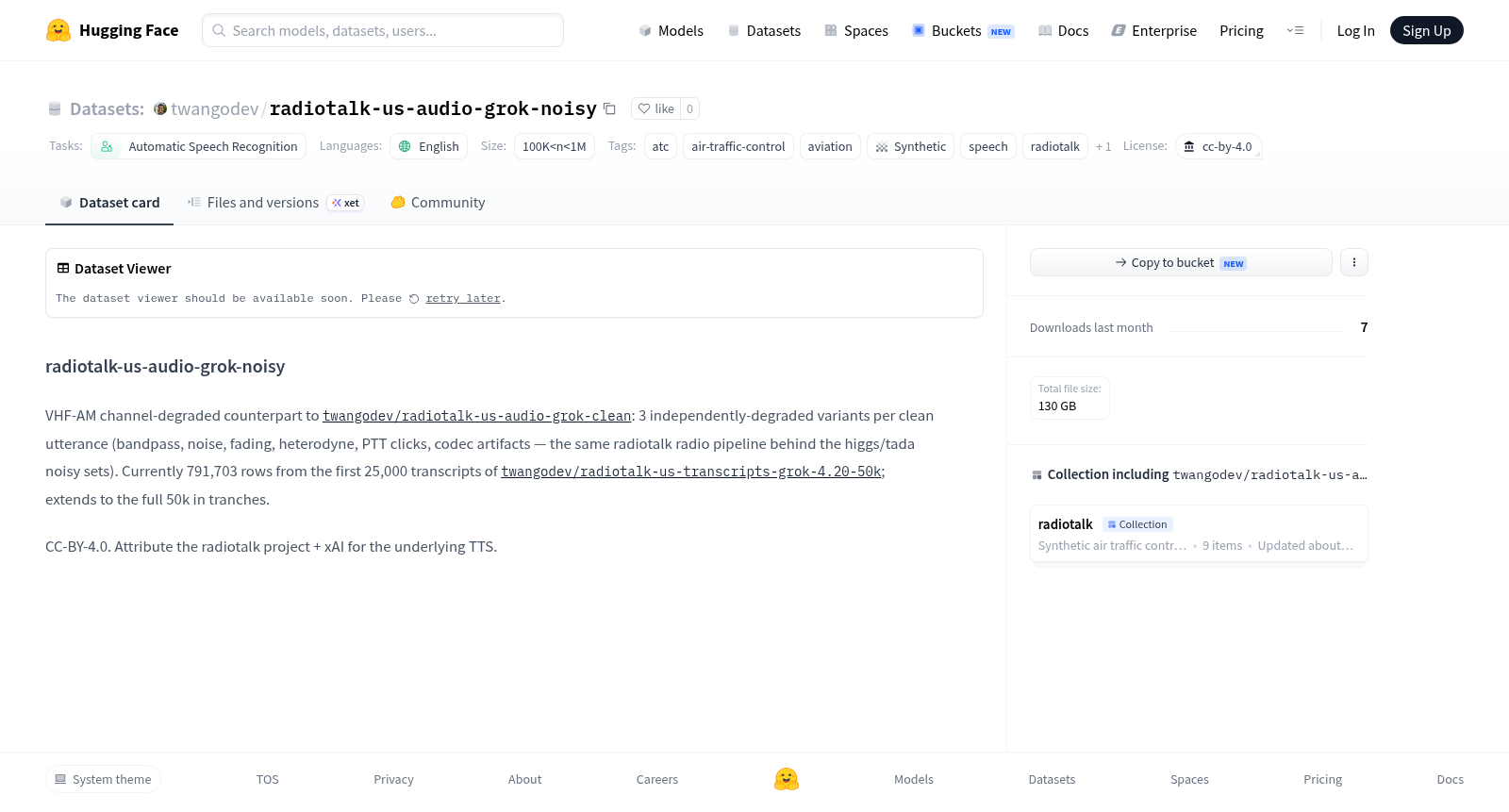Like the dataset with the heart button
Image resolution: width=1509 pixels, height=812 pixels.
656,108
